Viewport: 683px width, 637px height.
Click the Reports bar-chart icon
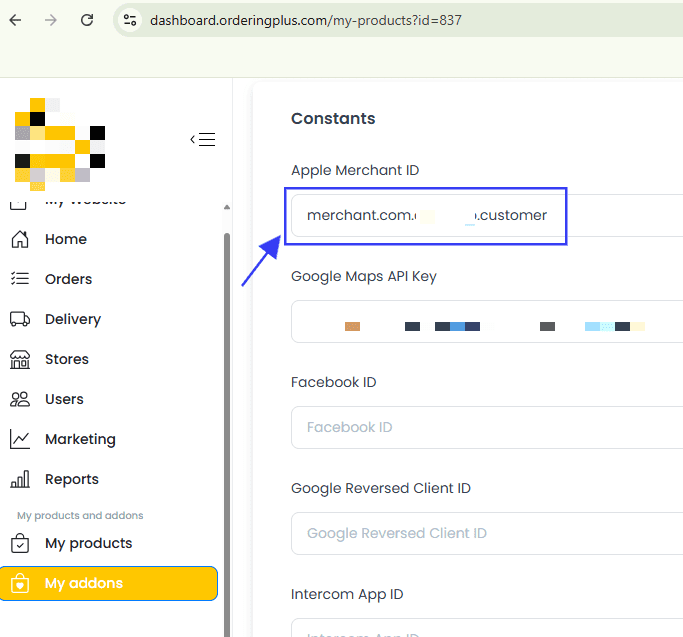pyautogui.click(x=20, y=479)
